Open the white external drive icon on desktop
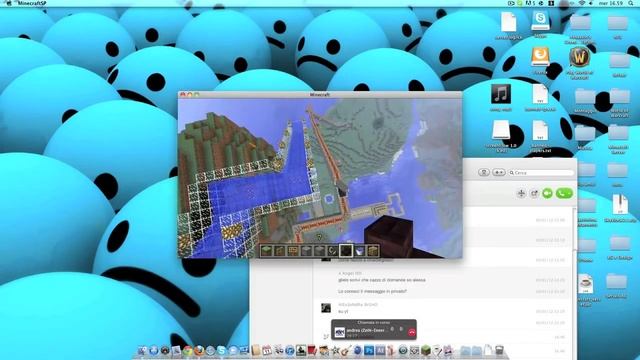The height and width of the screenshot is (360, 640). [x=501, y=131]
